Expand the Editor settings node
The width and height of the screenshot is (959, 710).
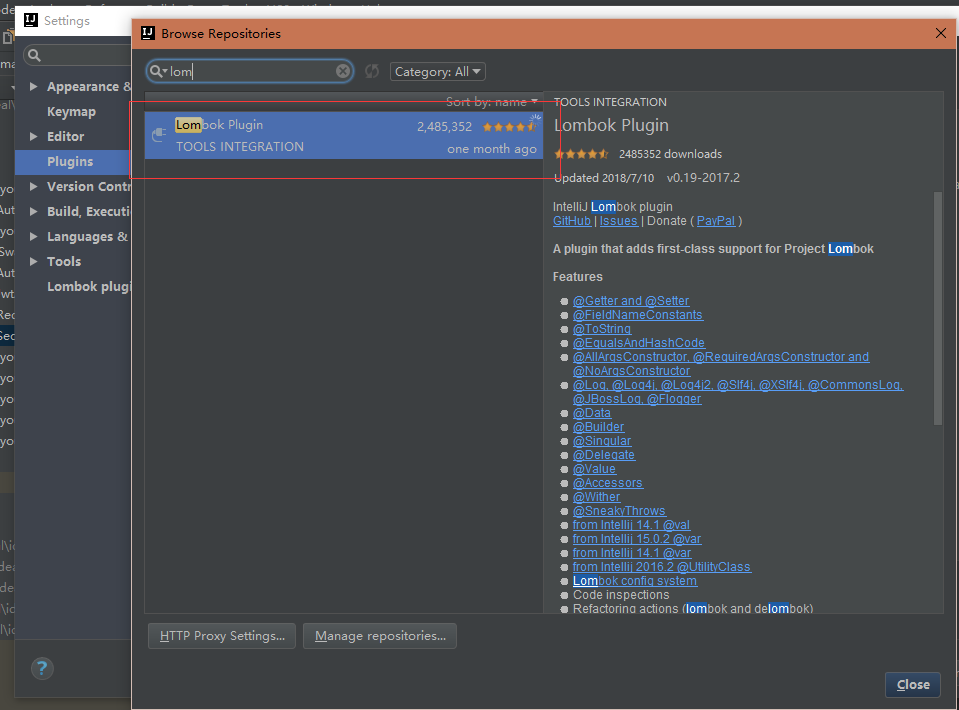coord(34,136)
